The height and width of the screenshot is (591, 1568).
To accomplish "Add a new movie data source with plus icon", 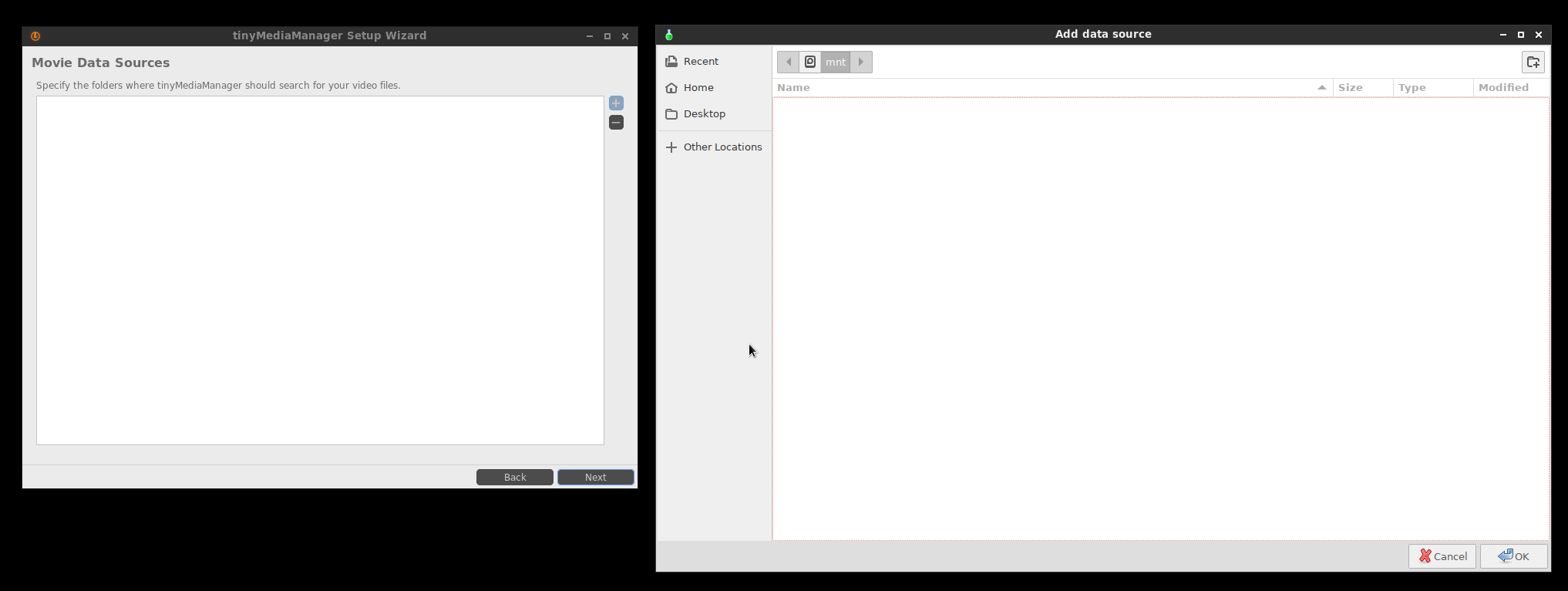I will (x=616, y=103).
